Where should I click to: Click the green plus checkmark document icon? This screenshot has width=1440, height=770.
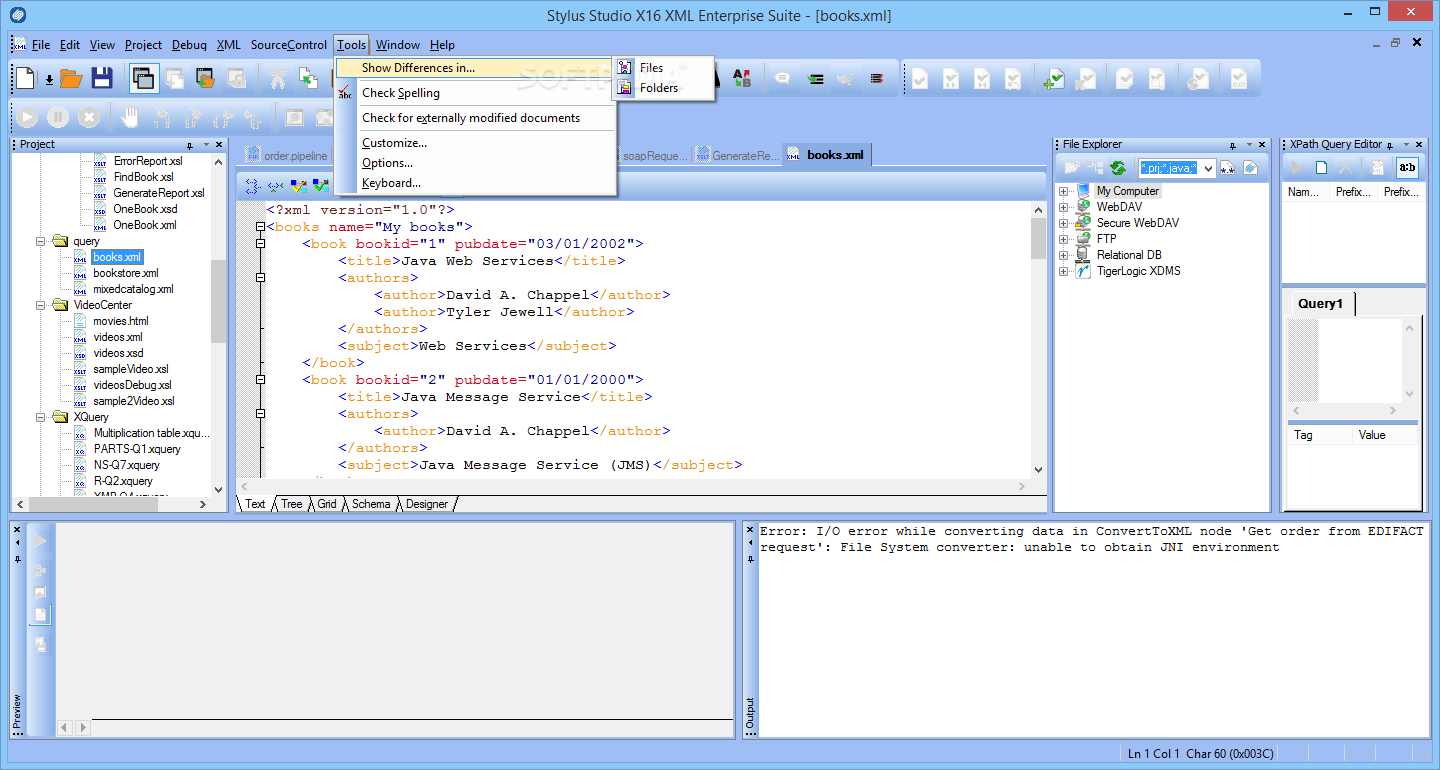(x=1053, y=79)
